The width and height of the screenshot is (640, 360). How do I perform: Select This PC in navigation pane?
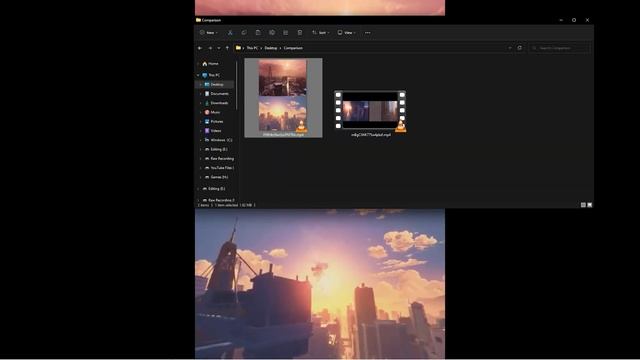coord(211,75)
